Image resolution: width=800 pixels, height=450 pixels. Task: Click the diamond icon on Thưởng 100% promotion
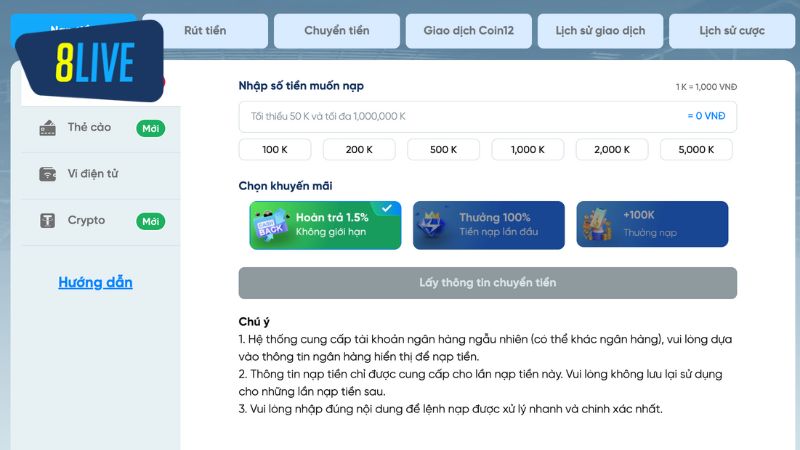(435, 226)
